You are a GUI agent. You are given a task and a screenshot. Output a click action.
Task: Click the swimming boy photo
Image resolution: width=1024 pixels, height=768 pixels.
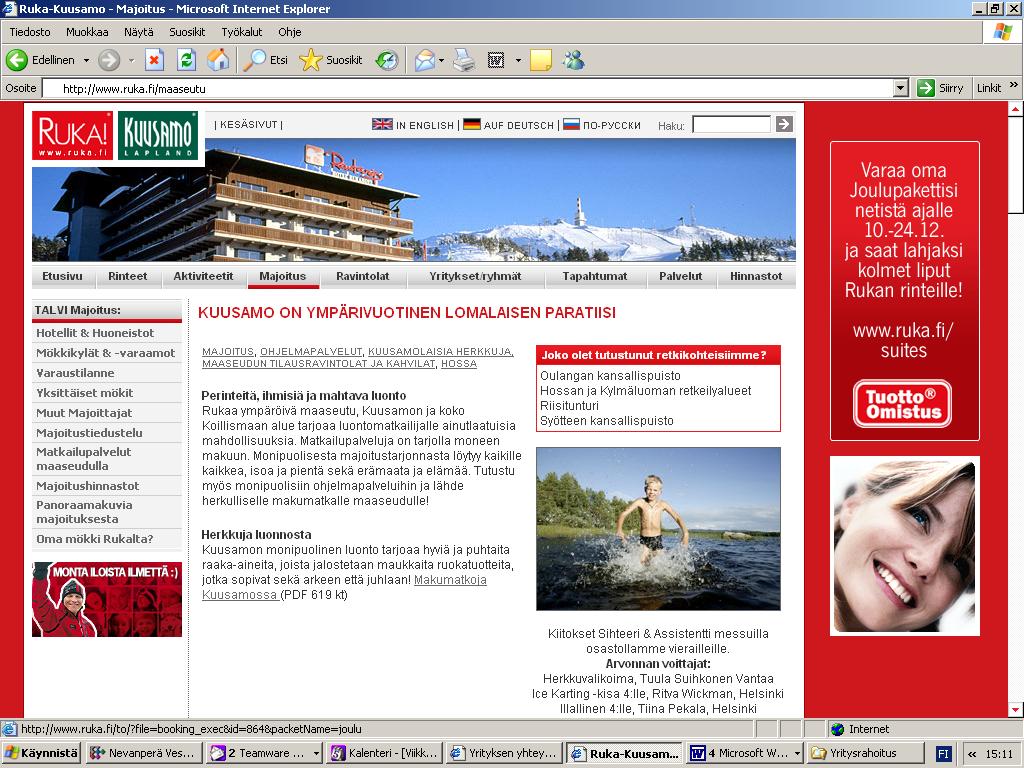click(658, 528)
